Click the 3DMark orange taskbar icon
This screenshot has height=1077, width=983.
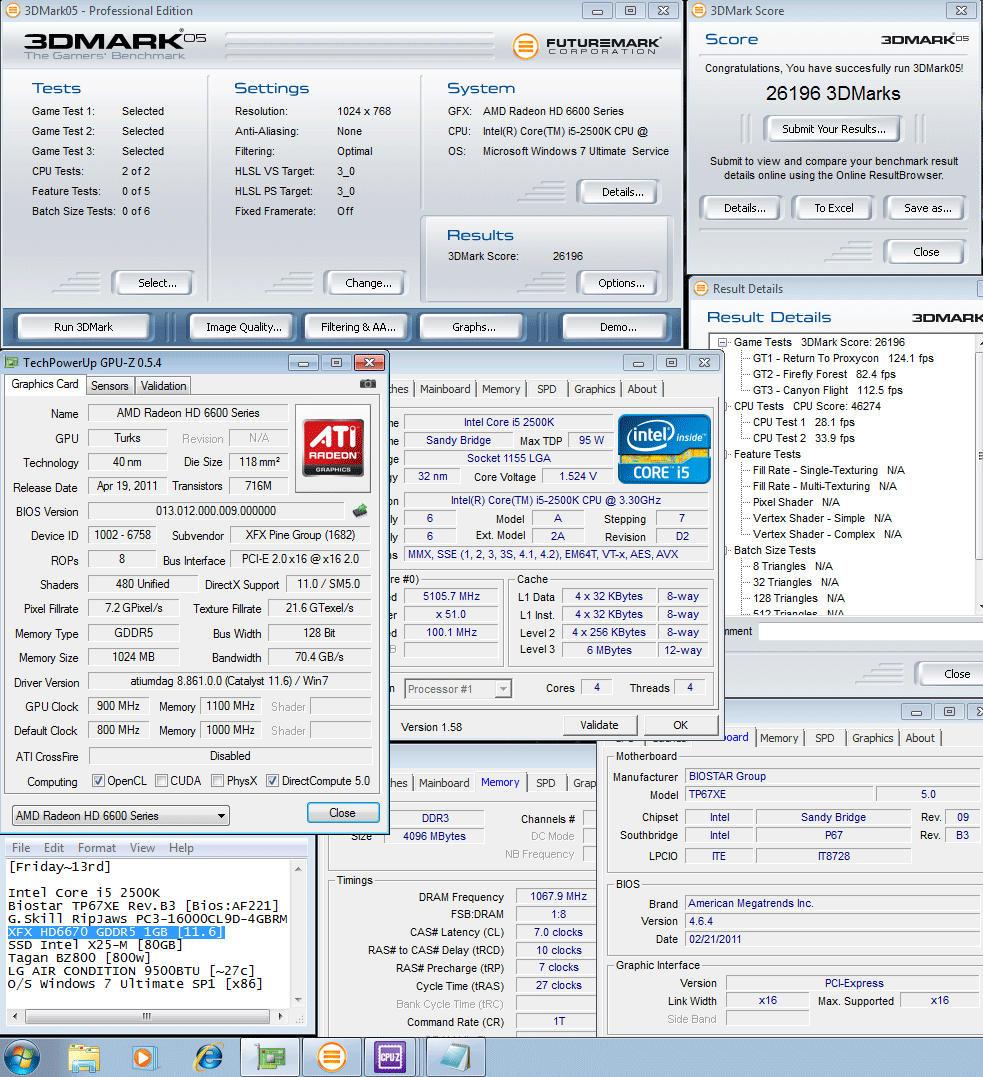pyautogui.click(x=332, y=1058)
